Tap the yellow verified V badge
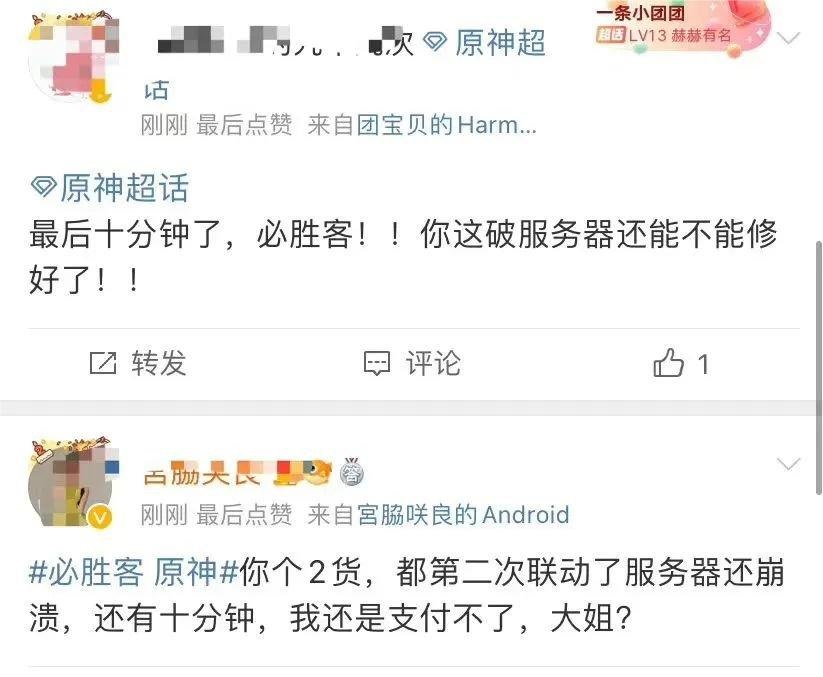Screen dimensions: 823x677 click(100, 517)
